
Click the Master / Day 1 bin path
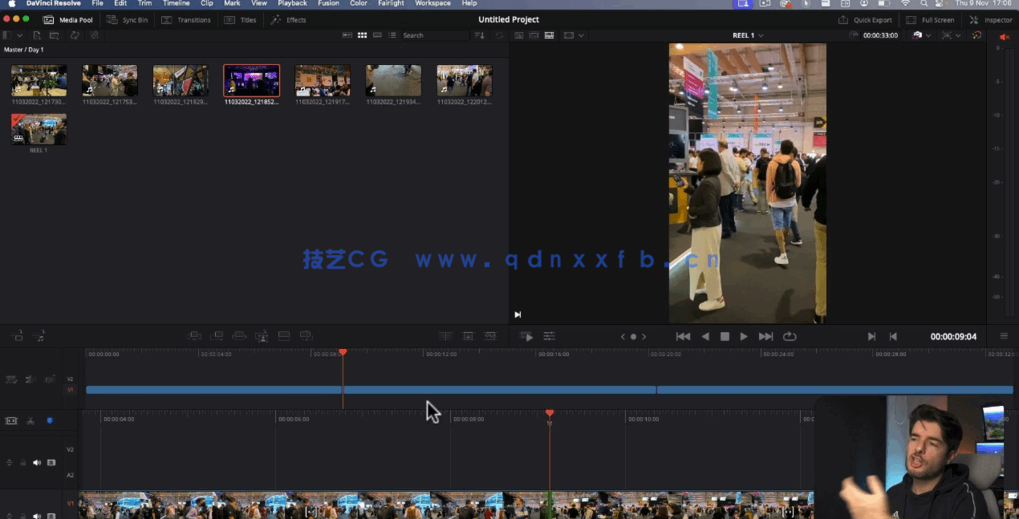click(x=24, y=49)
